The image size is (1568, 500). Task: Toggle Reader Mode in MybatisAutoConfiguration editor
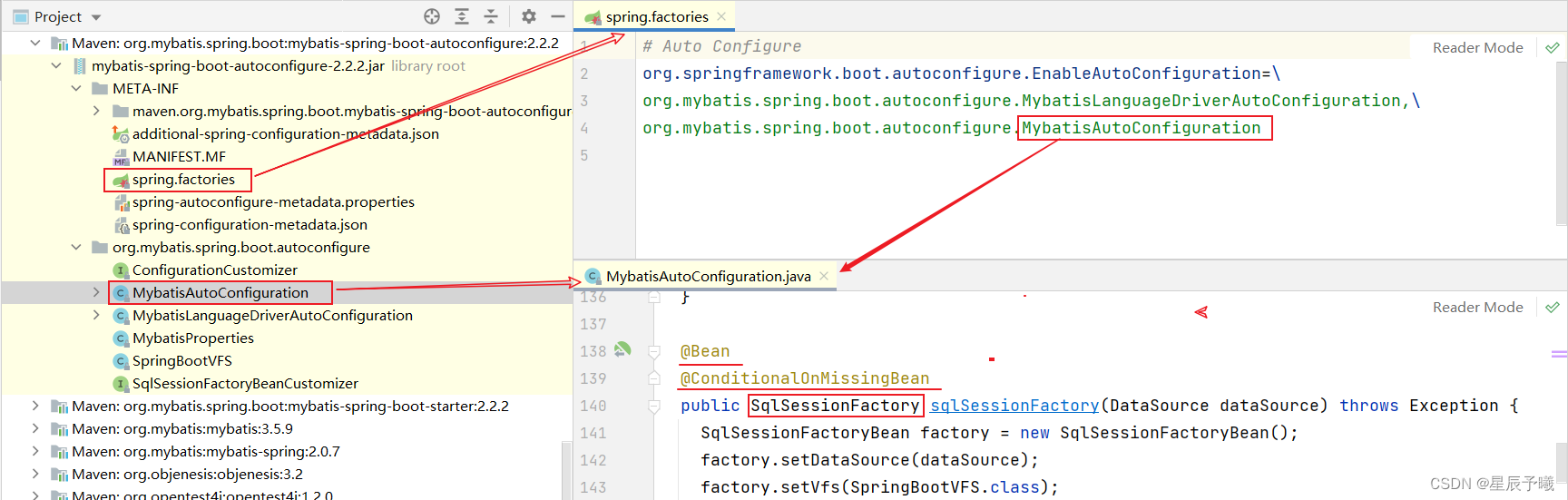point(1477,307)
